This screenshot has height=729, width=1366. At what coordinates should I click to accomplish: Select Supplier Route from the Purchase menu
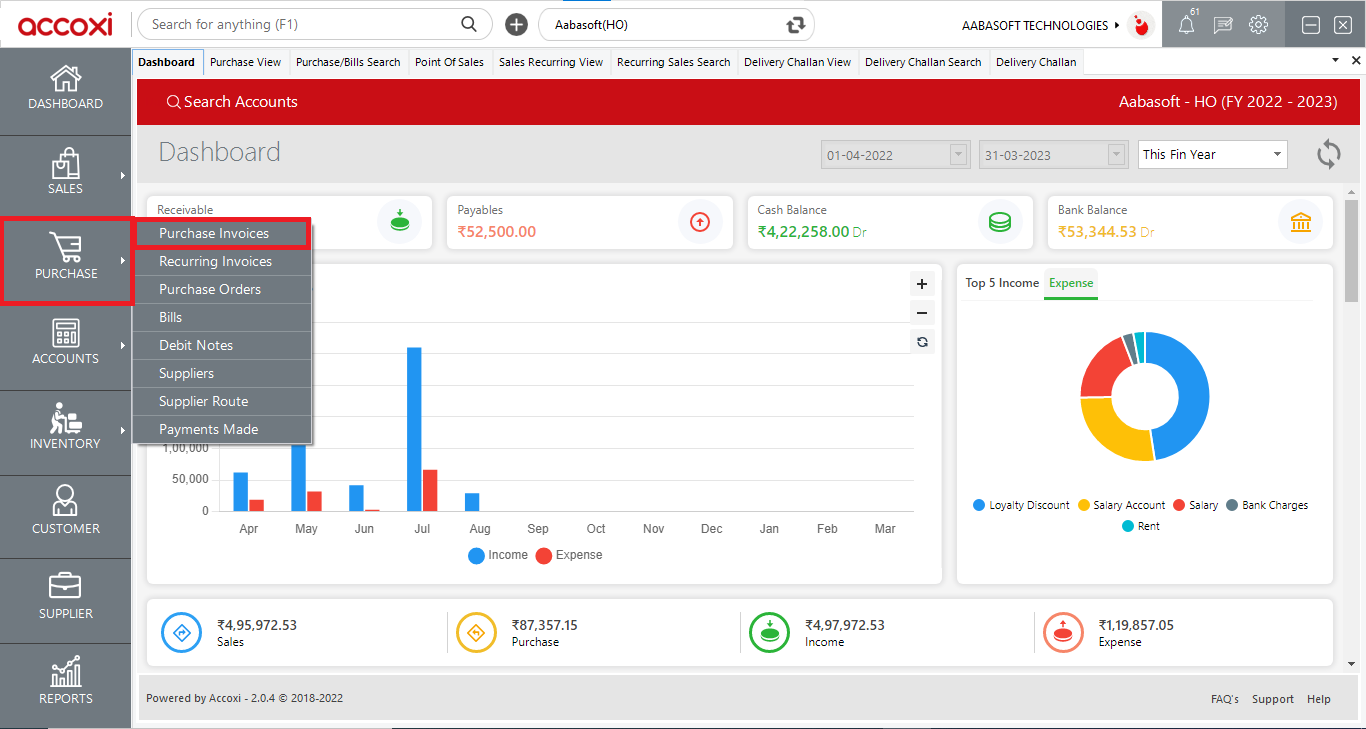[222, 401]
